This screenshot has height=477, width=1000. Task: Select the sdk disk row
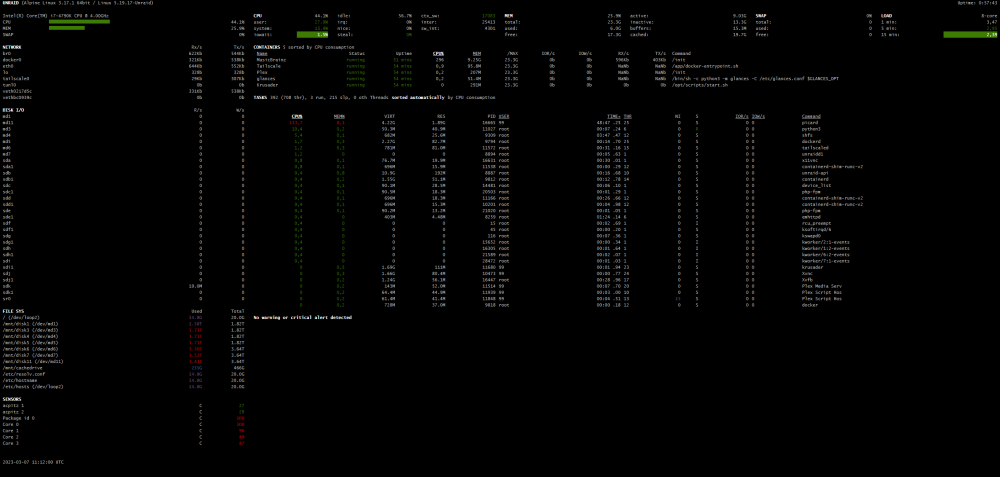tap(123, 286)
